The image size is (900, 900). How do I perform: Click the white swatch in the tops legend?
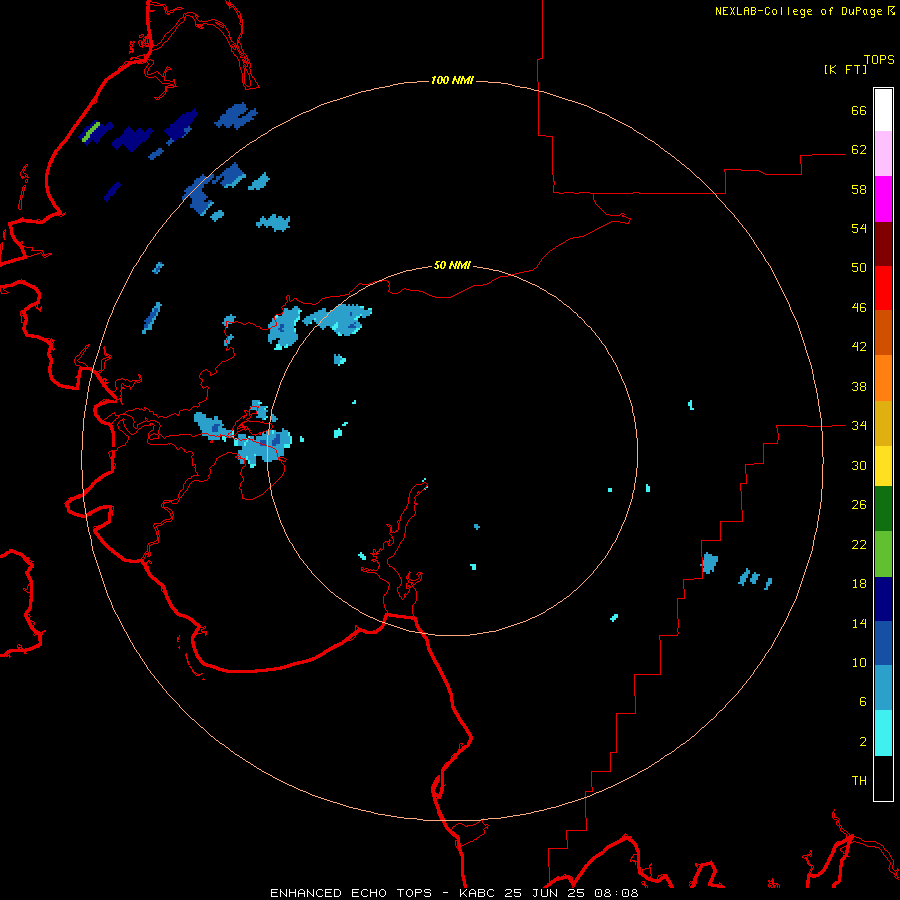pyautogui.click(x=883, y=110)
